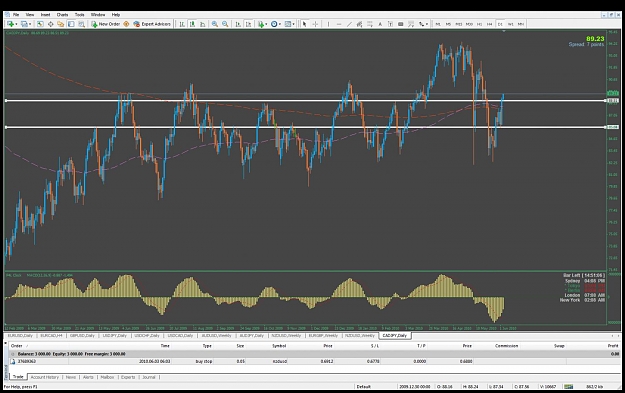Switch to M1 timeframe
The image size is (625, 393).
438,24
